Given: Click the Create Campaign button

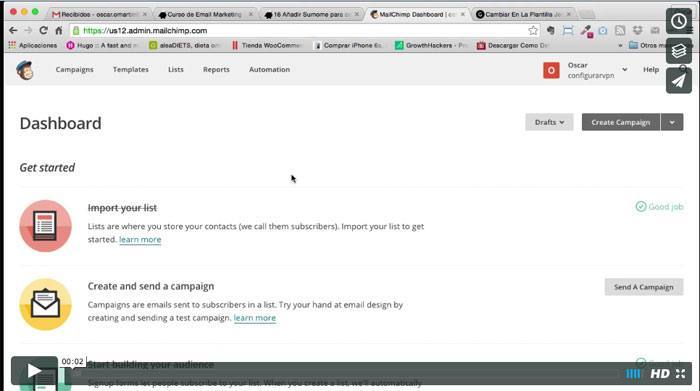Looking at the screenshot, I should click(621, 122).
